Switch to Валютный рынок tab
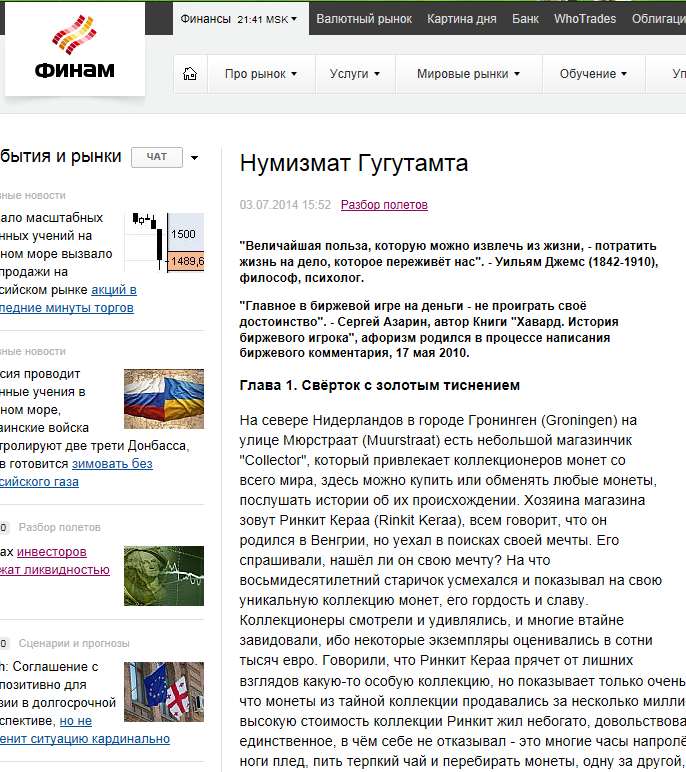The image size is (686, 772). [362, 18]
